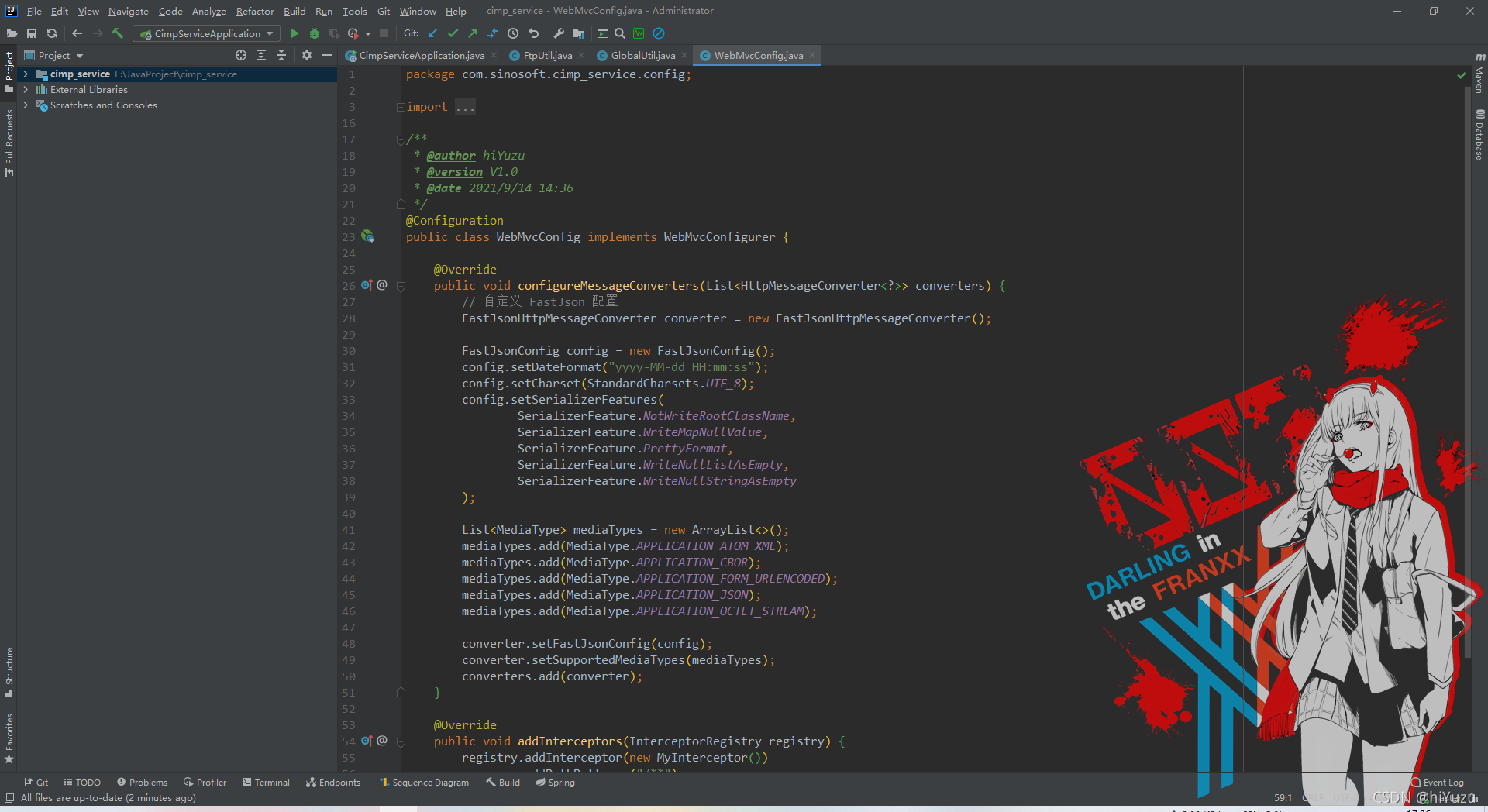This screenshot has width=1488, height=812.
Task: Switch to the GlobalUtil.java tab
Action: (642, 55)
